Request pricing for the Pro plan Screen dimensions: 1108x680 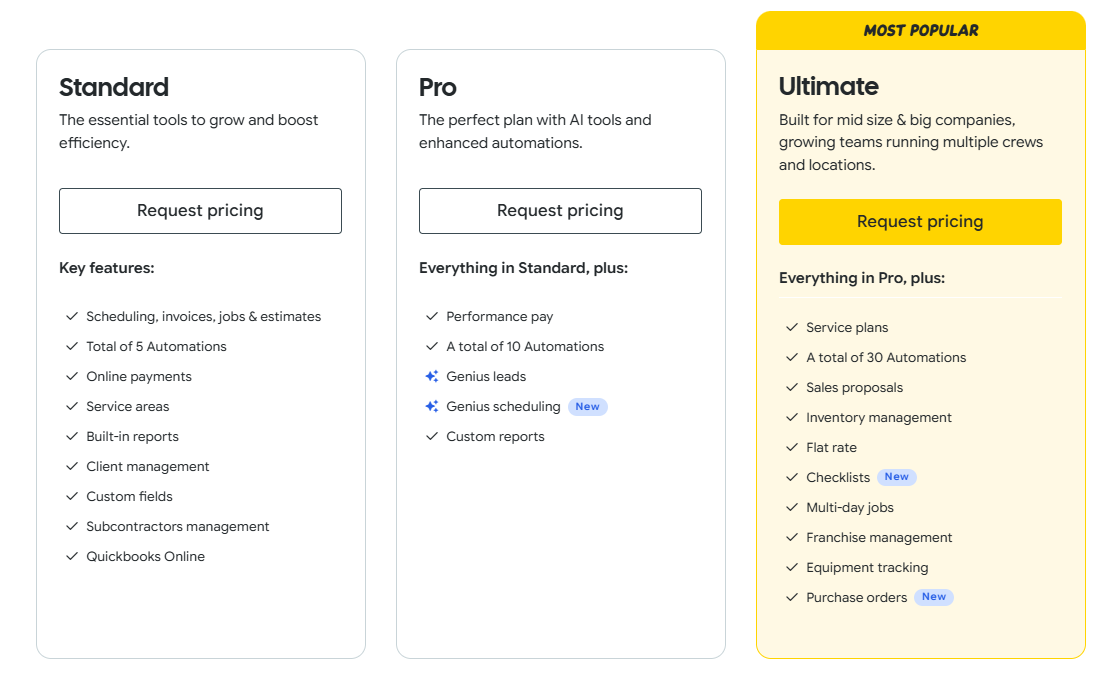[560, 211]
